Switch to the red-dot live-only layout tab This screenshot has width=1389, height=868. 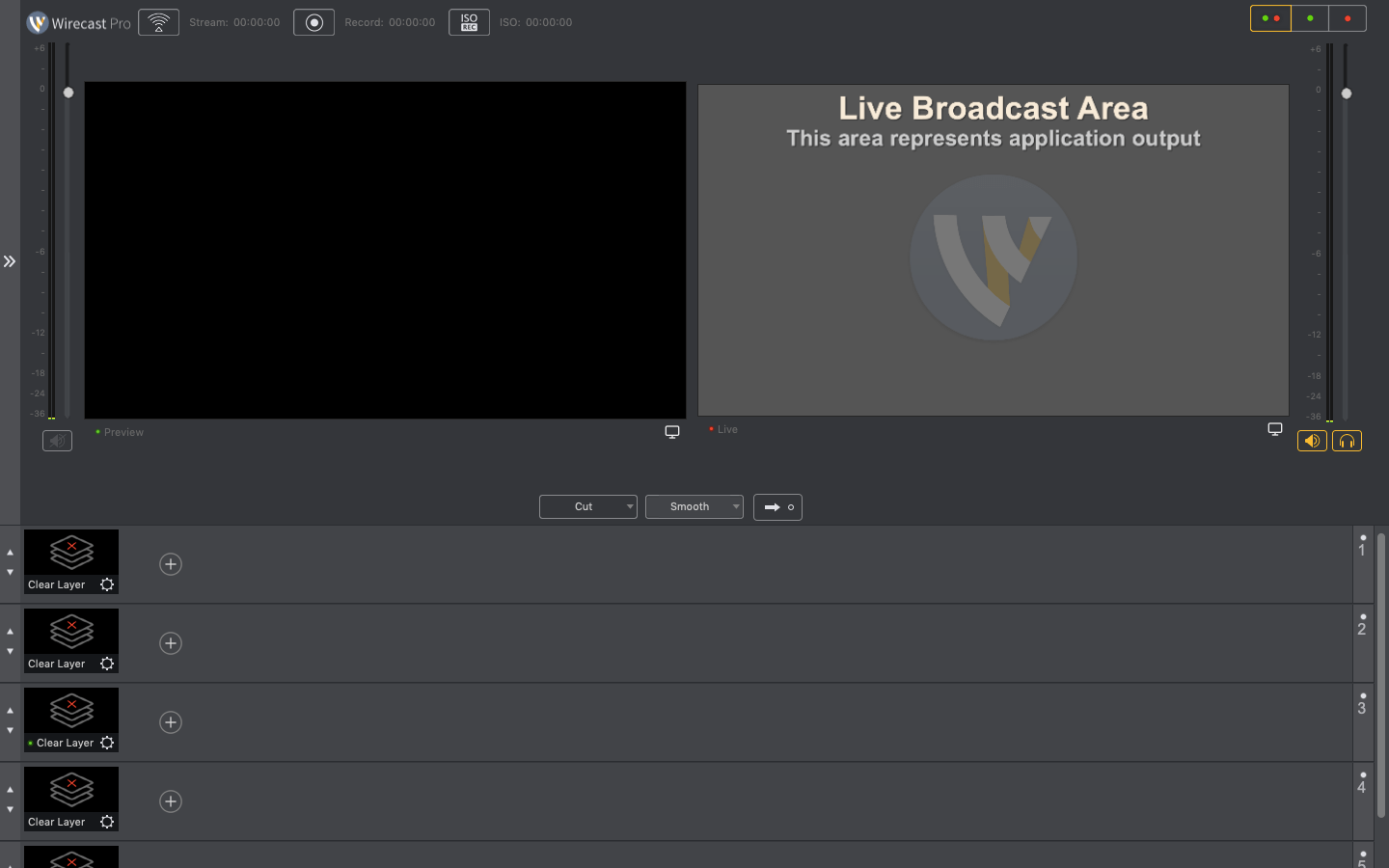(x=1347, y=17)
